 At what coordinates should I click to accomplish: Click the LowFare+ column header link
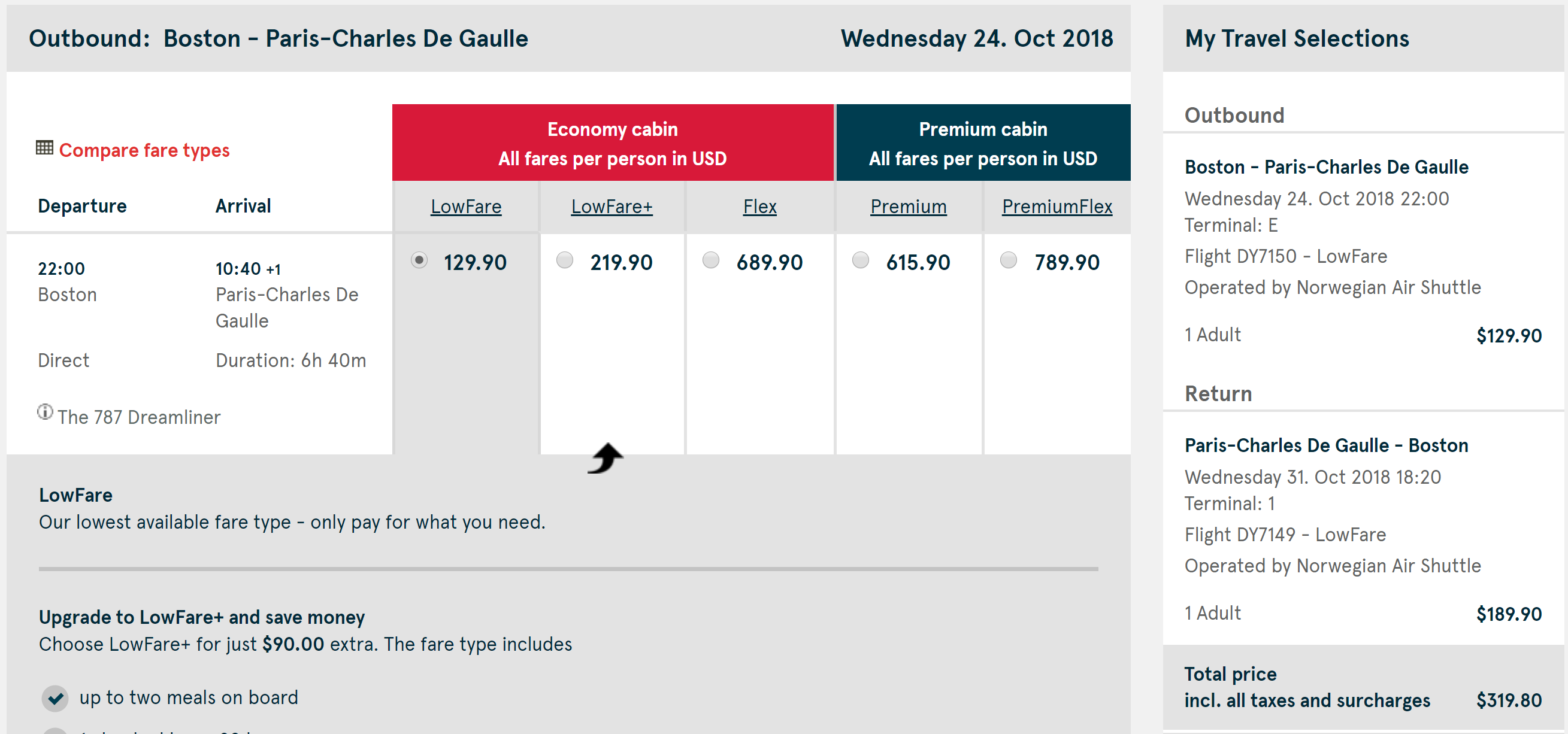pyautogui.click(x=611, y=207)
